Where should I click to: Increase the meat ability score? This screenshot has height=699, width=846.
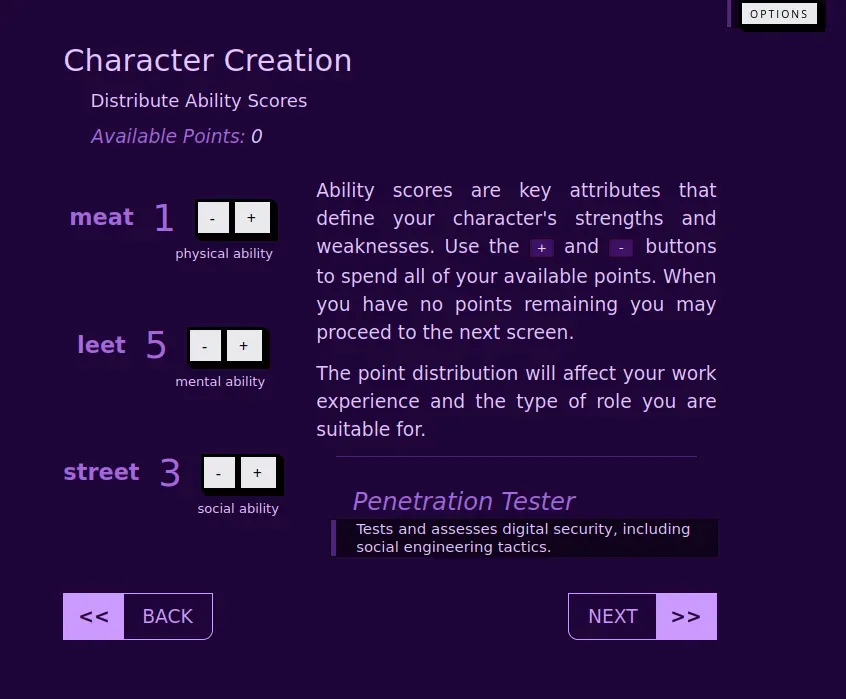point(251,218)
